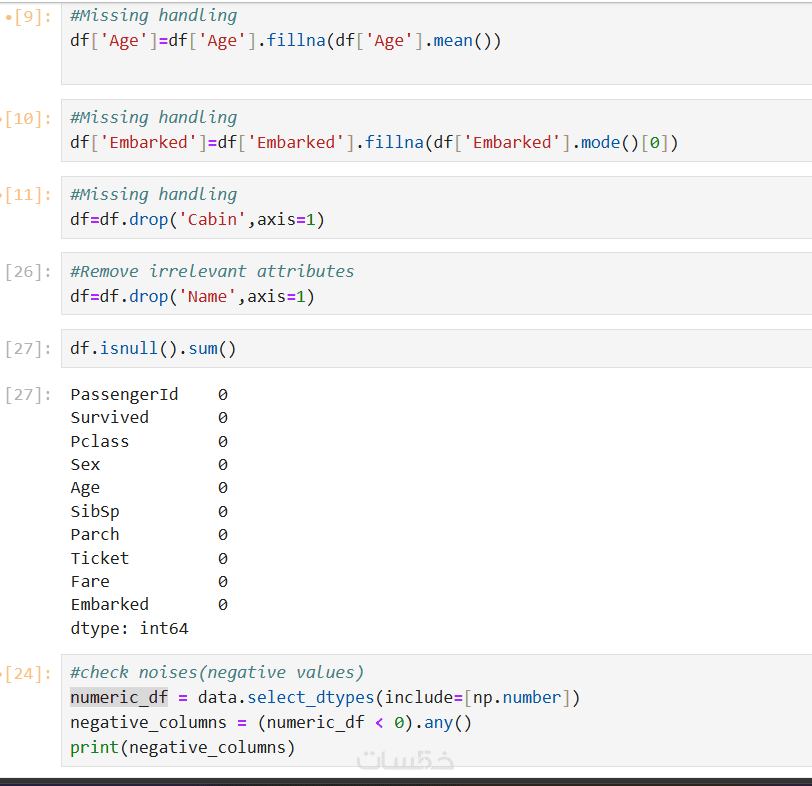Click the PassengerId row in the output
The height and width of the screenshot is (786, 812).
tap(124, 395)
